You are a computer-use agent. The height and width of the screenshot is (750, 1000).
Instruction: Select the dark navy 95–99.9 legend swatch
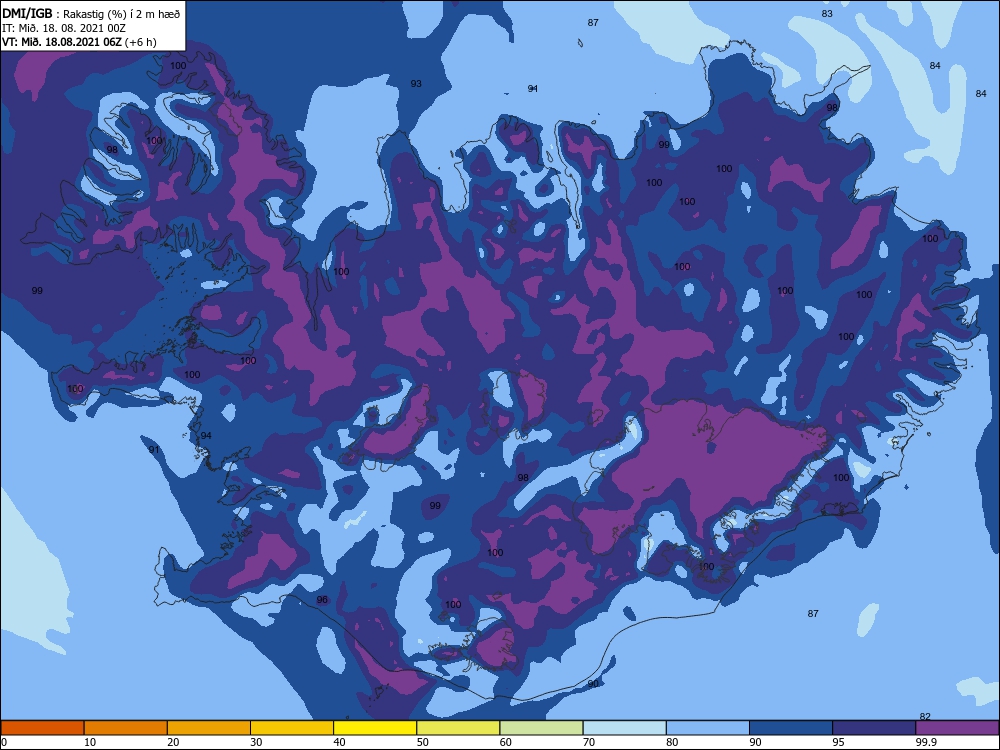tap(874, 728)
